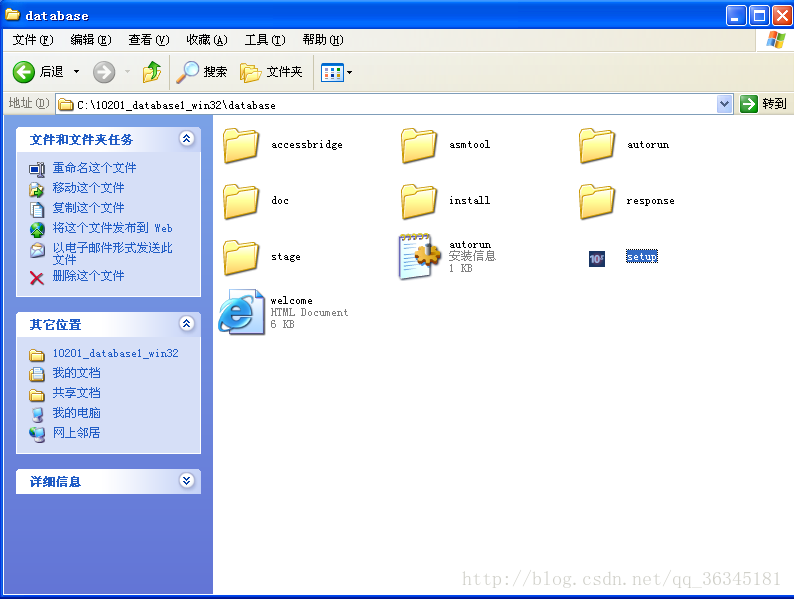Image resolution: width=794 pixels, height=599 pixels.
Task: Click the 我的文档 documents icon
Action: click(x=36, y=375)
